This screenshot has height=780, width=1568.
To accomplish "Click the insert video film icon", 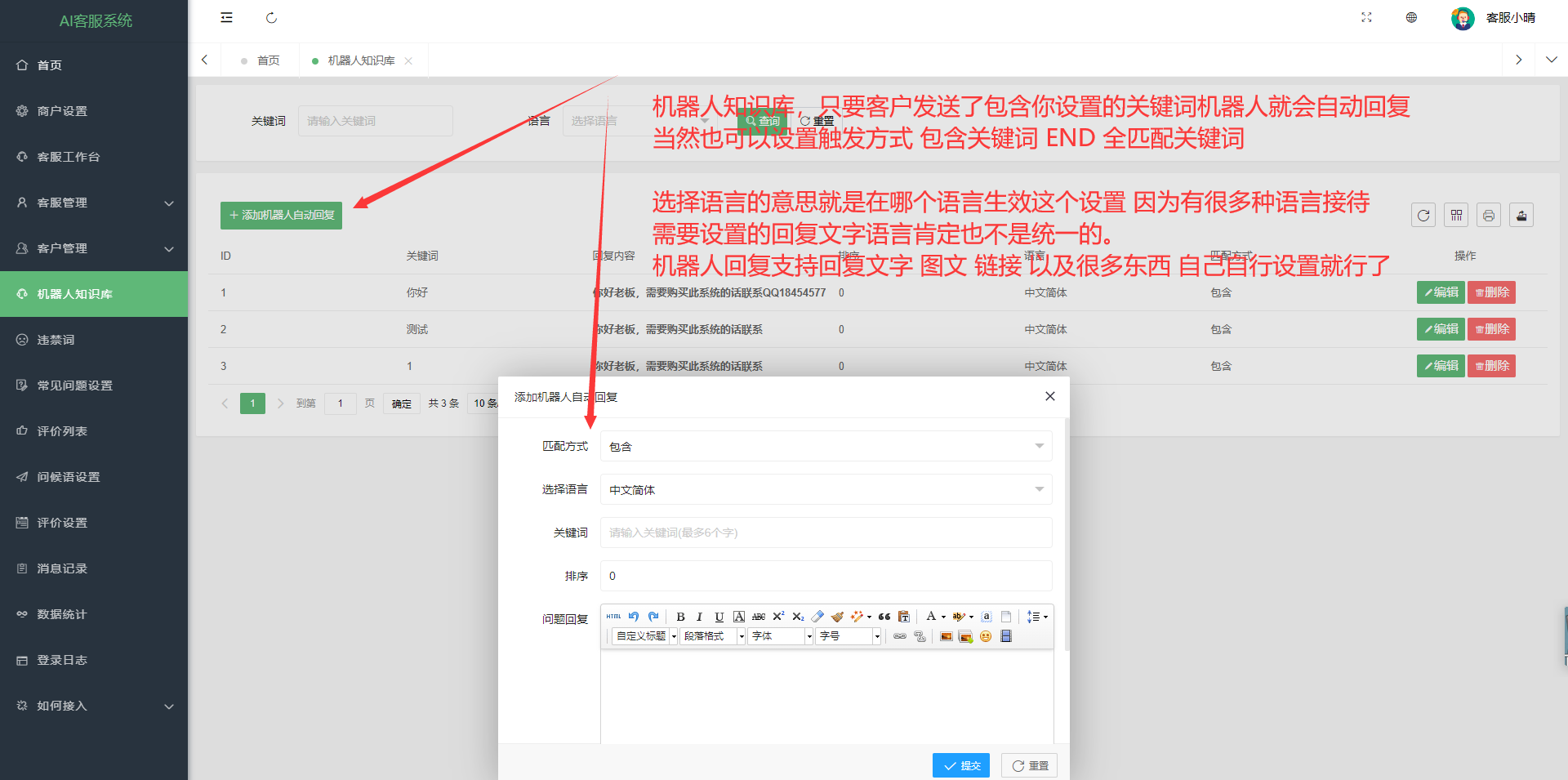I will click(1006, 636).
